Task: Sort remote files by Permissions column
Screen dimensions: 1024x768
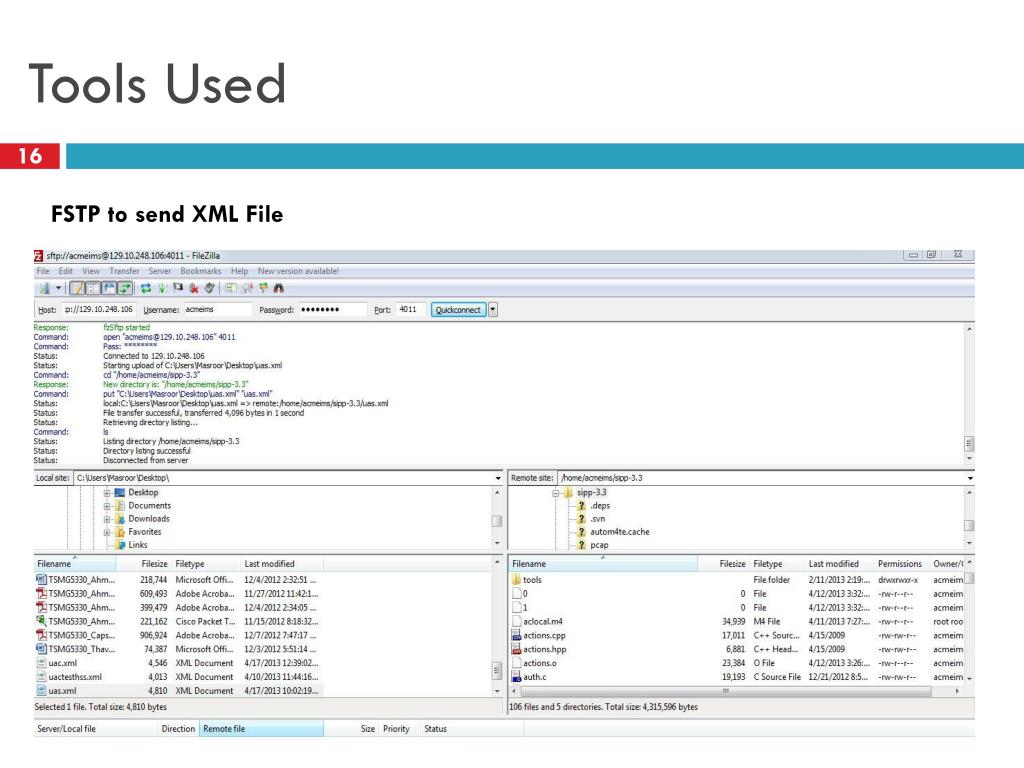Action: (x=899, y=564)
